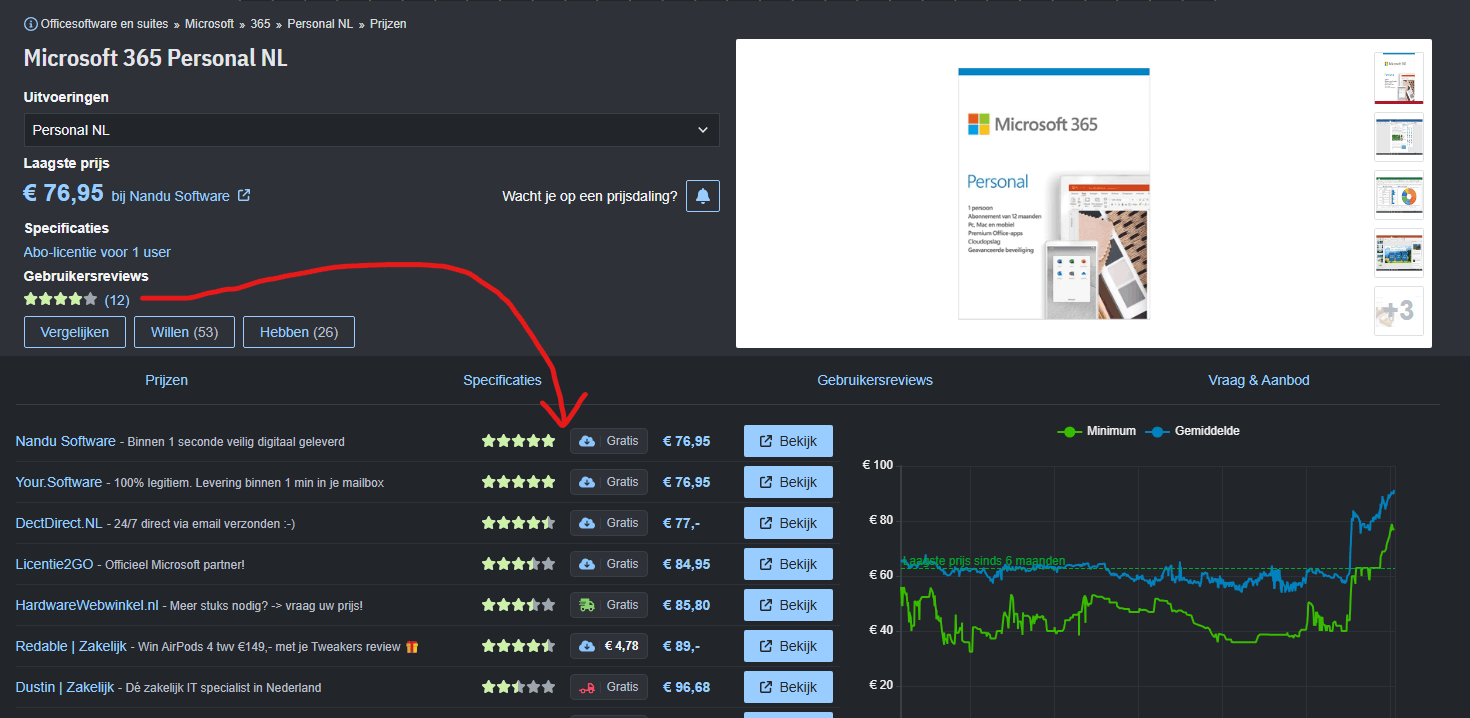Click the download cloud icon in the Licentie2GO row
The image size is (1470, 718).
pos(587,564)
